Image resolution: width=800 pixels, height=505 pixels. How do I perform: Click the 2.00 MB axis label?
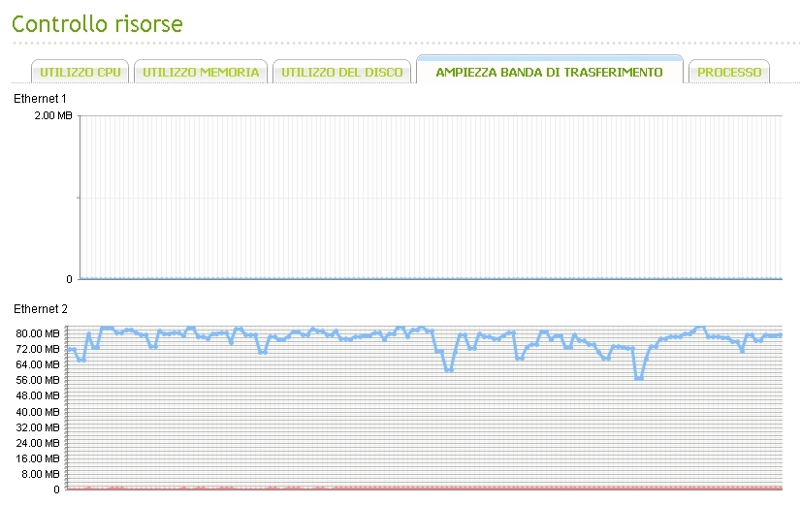[x=52, y=116]
